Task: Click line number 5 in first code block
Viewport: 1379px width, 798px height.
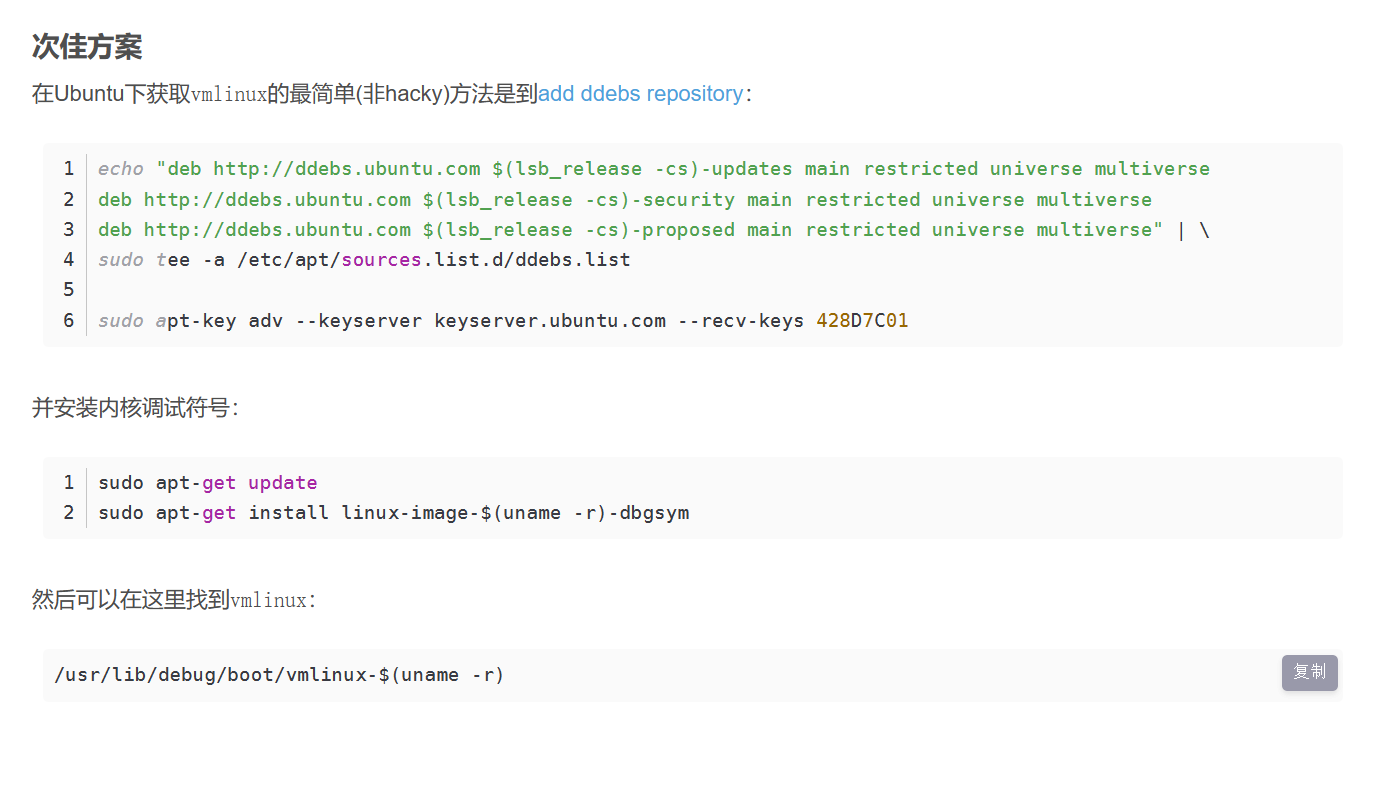Action: [68, 290]
